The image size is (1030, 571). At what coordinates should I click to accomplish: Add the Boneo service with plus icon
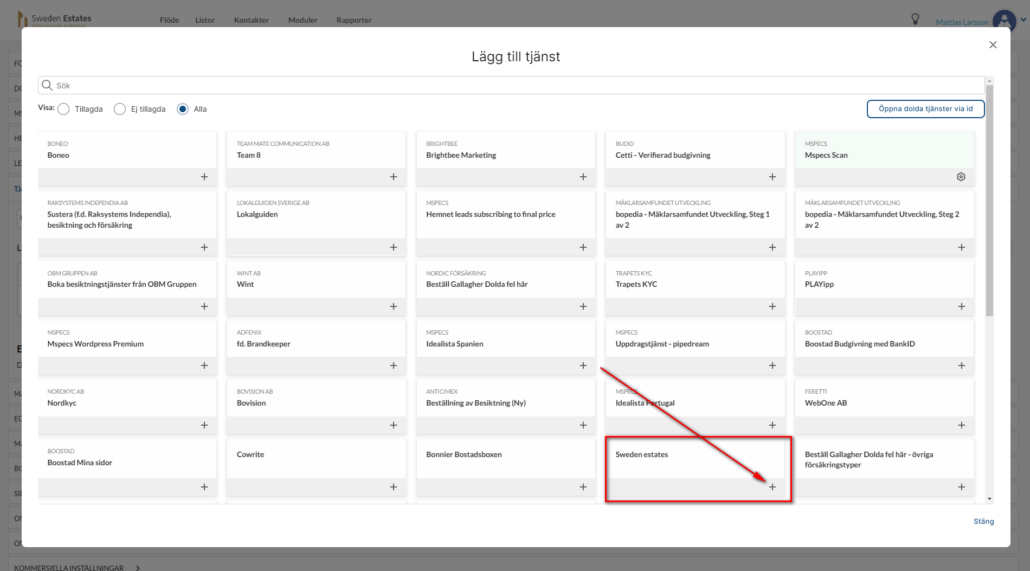[204, 177]
